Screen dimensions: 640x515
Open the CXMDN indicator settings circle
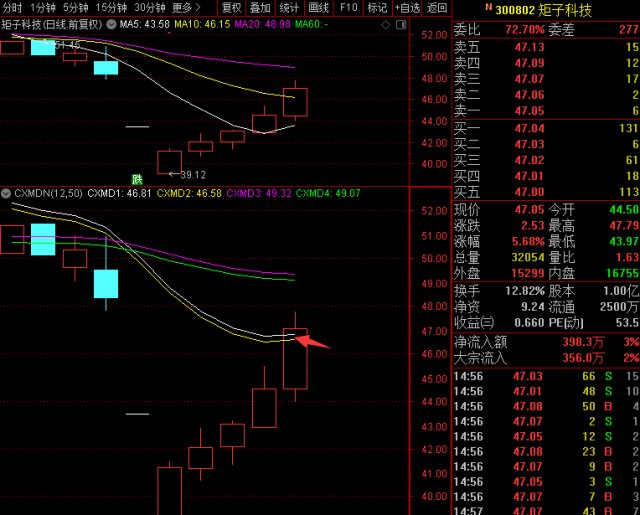pyautogui.click(x=6, y=193)
